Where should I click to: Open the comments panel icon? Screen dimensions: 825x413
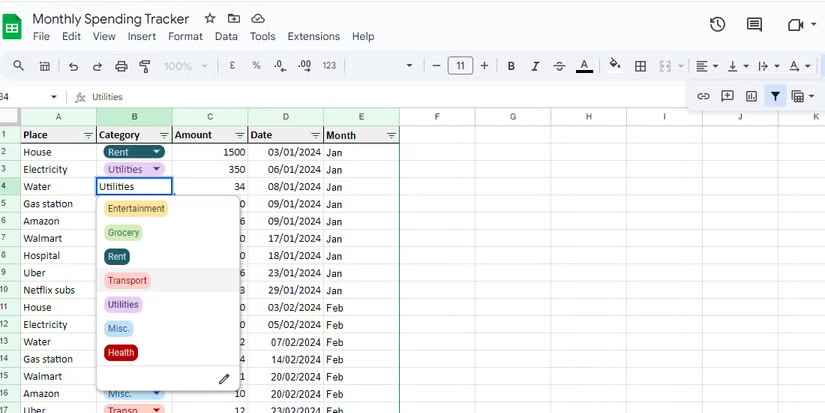754,25
